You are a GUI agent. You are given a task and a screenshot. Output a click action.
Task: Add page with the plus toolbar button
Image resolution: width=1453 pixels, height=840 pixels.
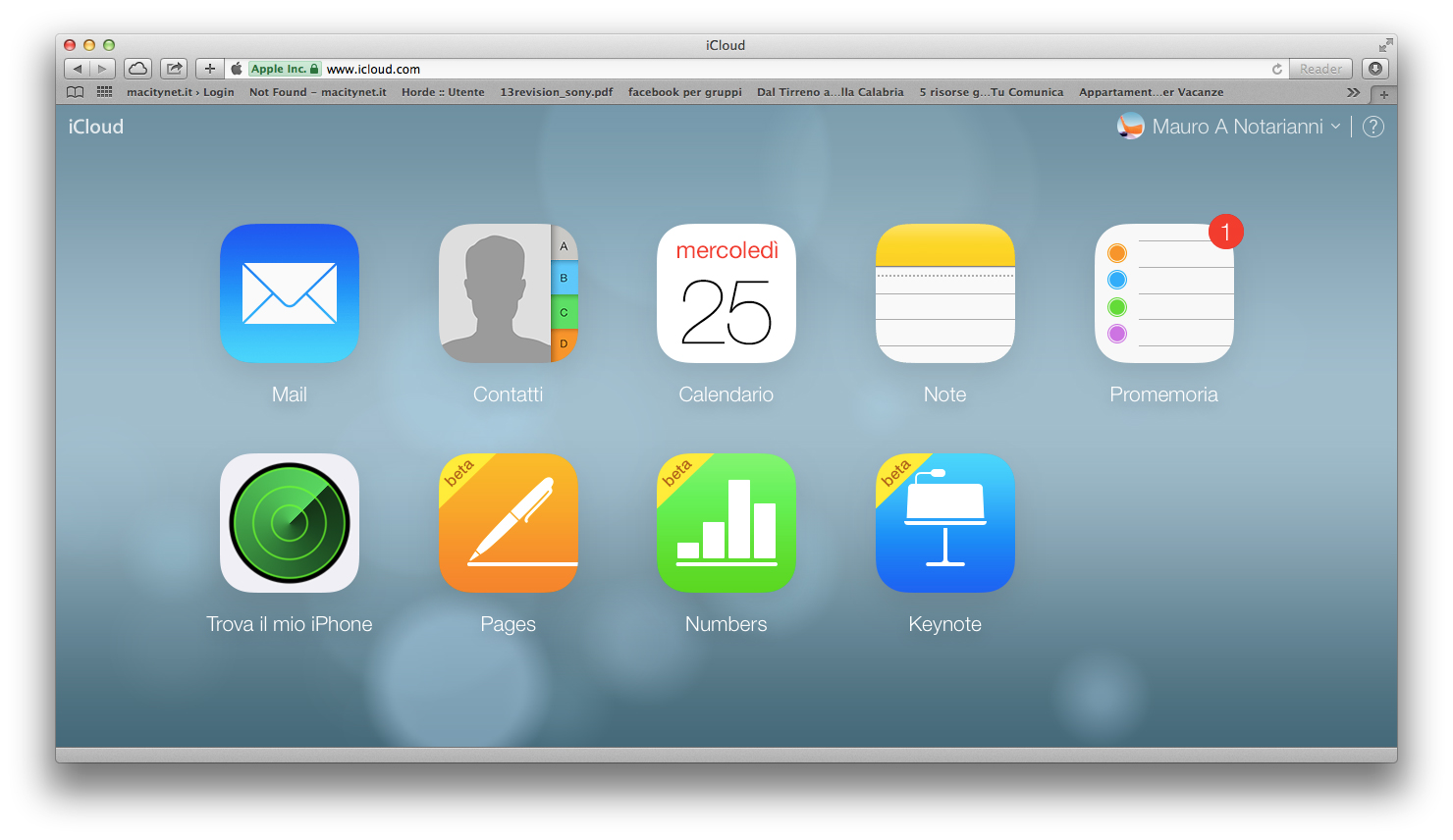(x=209, y=69)
